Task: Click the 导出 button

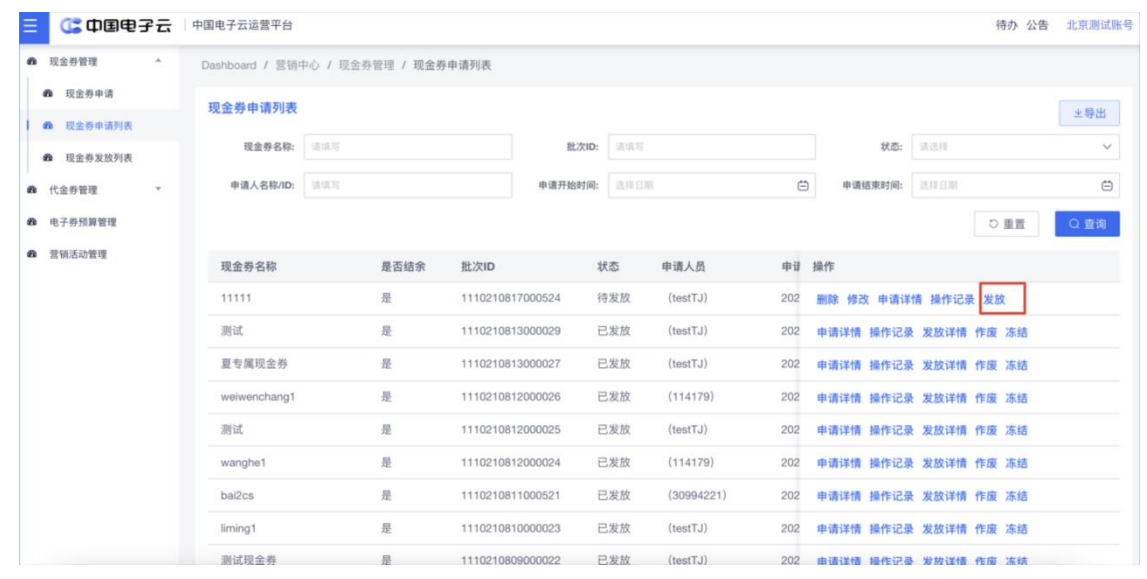Action: click(1089, 113)
